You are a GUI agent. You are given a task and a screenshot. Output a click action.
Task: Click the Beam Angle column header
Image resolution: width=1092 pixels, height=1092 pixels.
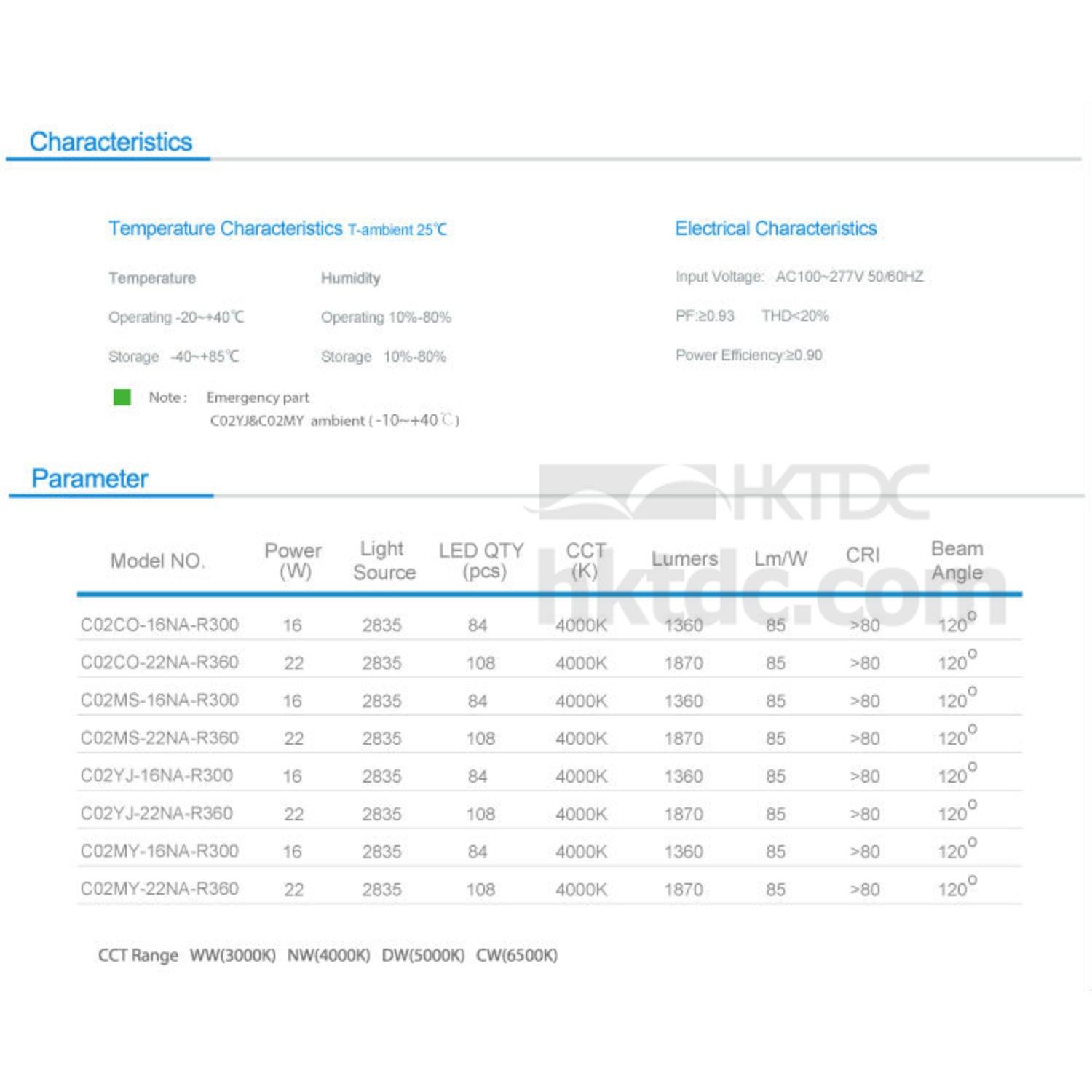pyautogui.click(x=957, y=560)
